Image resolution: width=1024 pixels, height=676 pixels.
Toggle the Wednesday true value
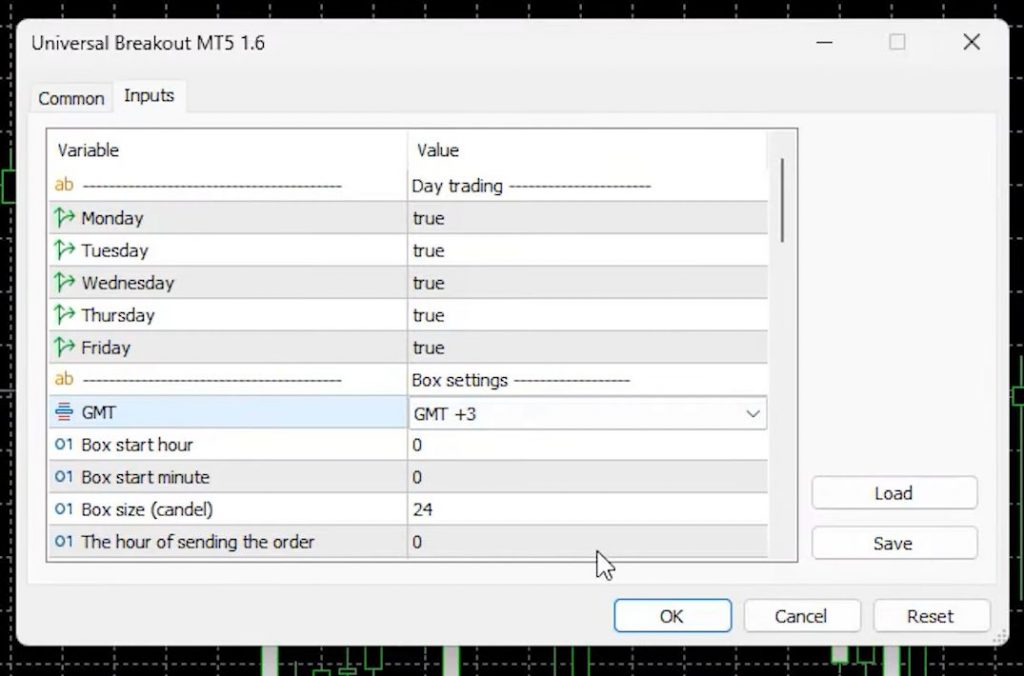586,283
